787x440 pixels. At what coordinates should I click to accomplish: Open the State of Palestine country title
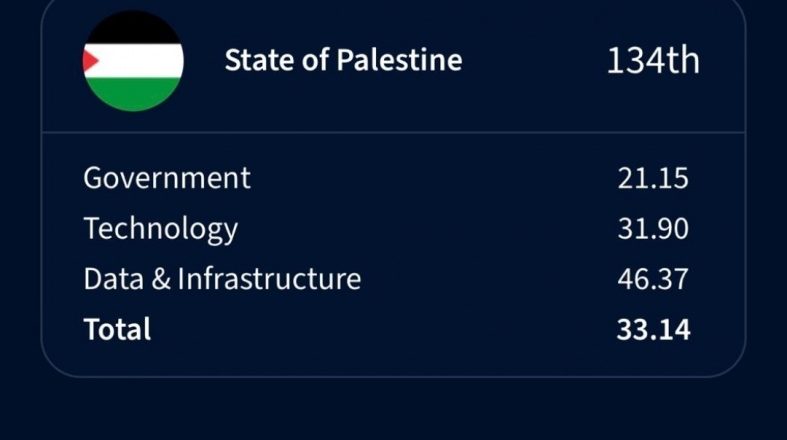343,60
